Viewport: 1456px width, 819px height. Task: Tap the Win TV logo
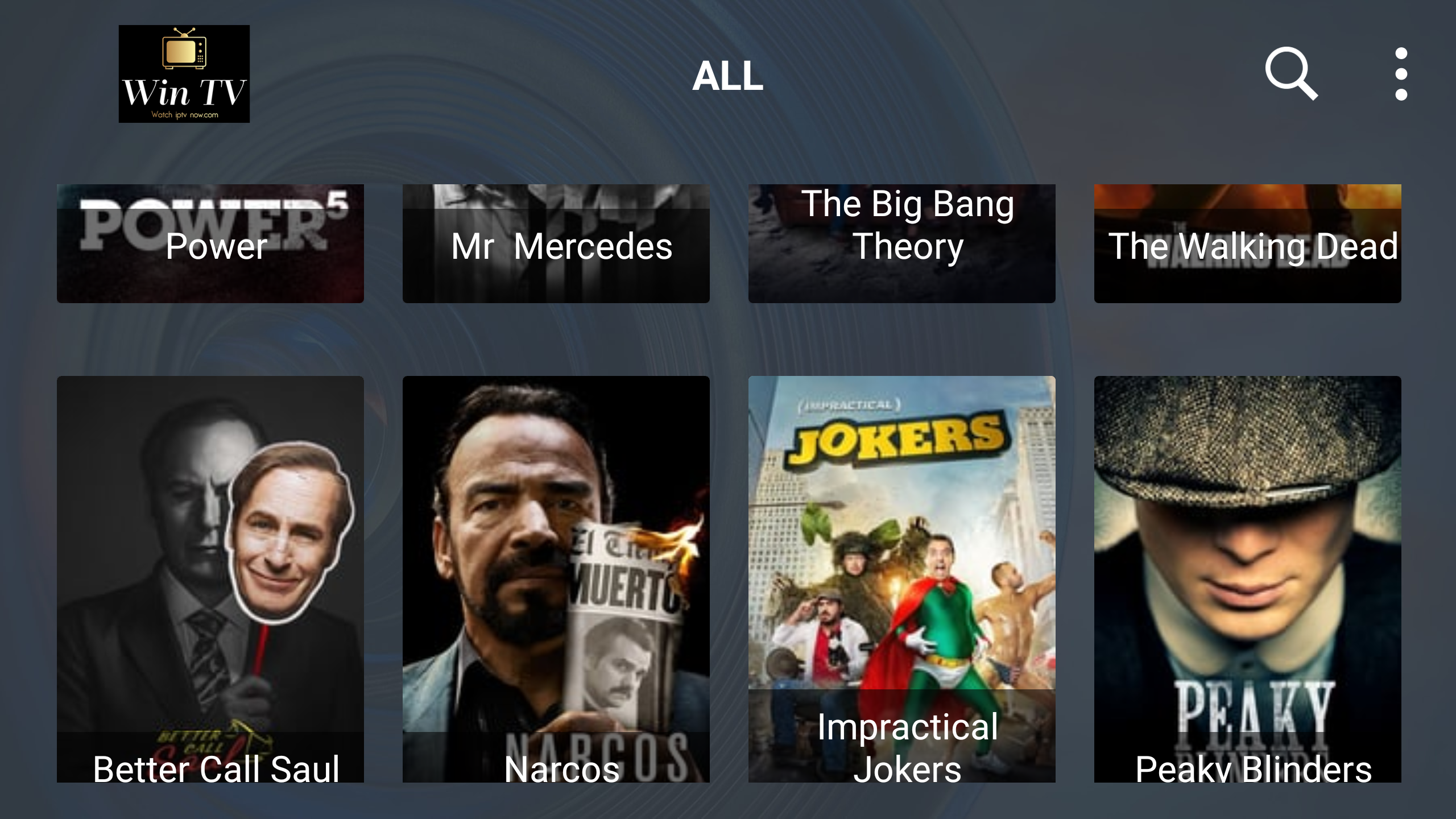point(184,74)
